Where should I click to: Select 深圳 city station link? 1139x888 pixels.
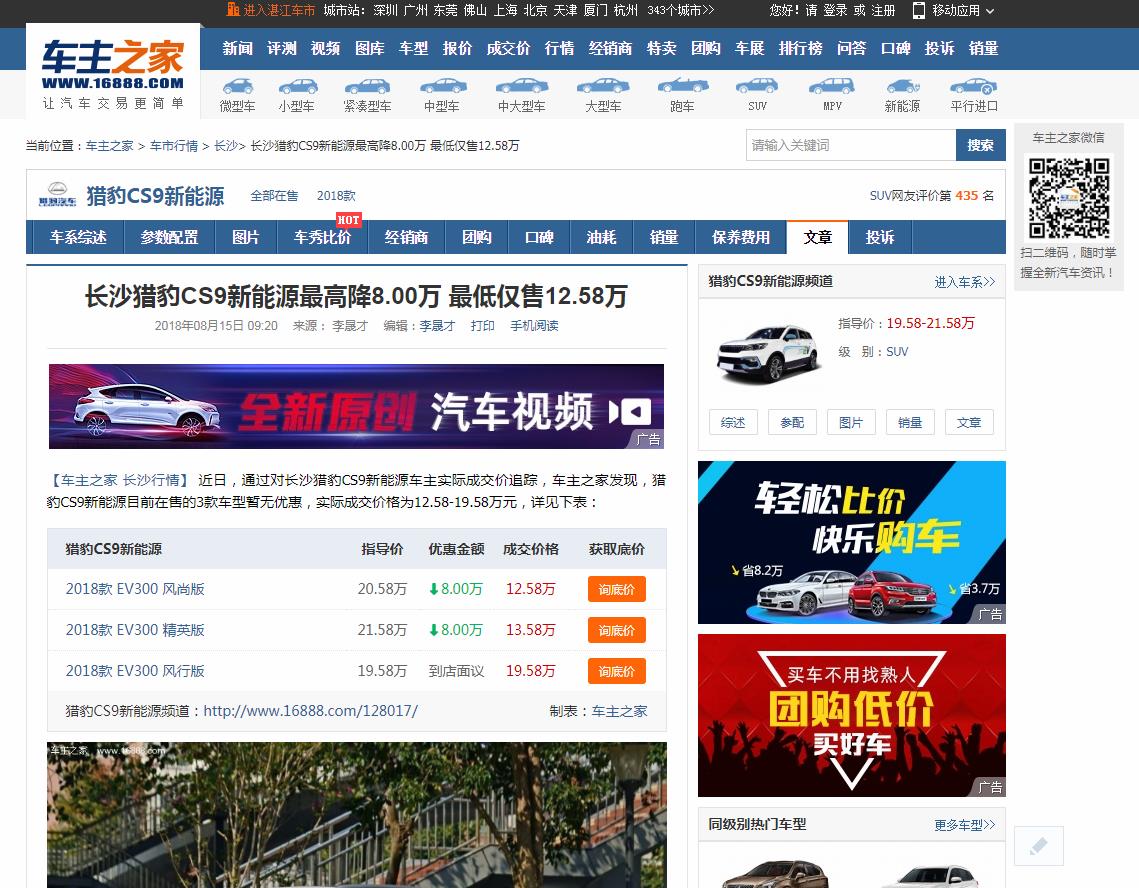point(386,10)
